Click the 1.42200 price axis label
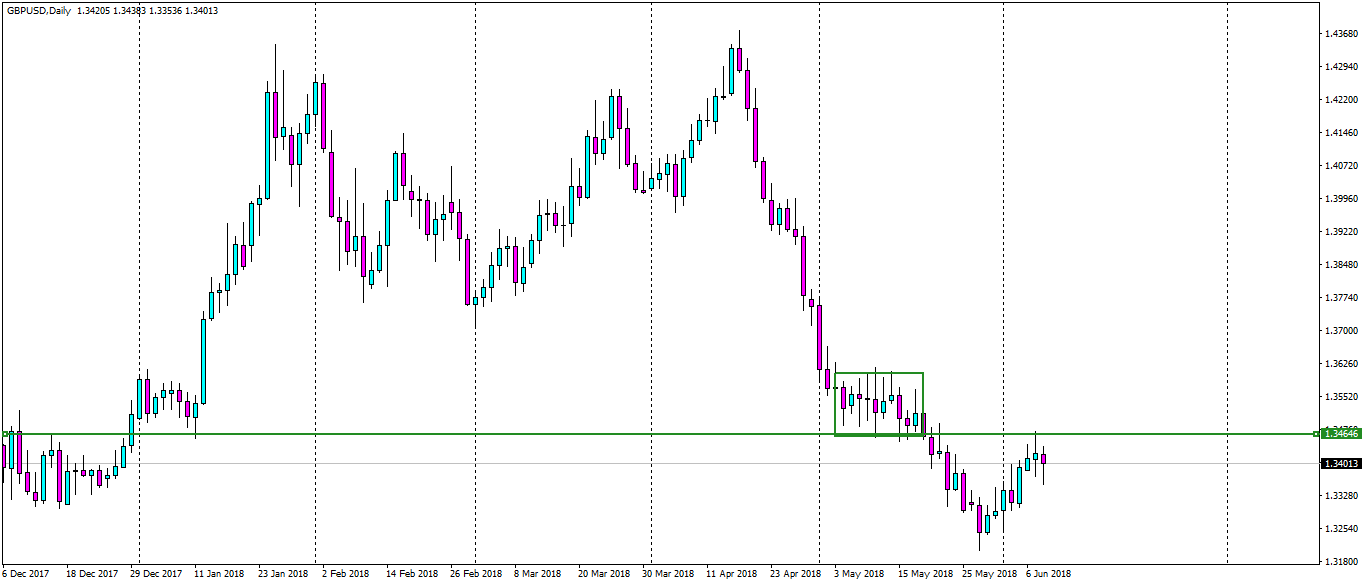The height and width of the screenshot is (585, 1362). pyautogui.click(x=1340, y=100)
